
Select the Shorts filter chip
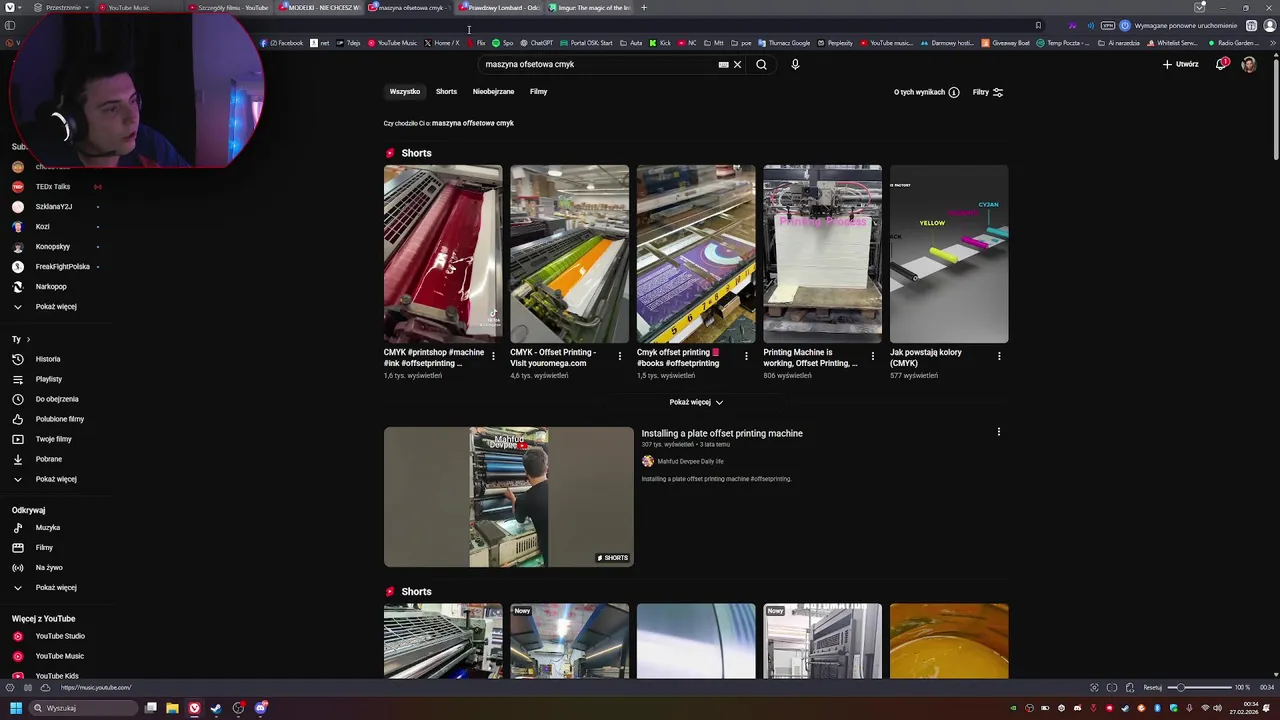pyautogui.click(x=446, y=91)
